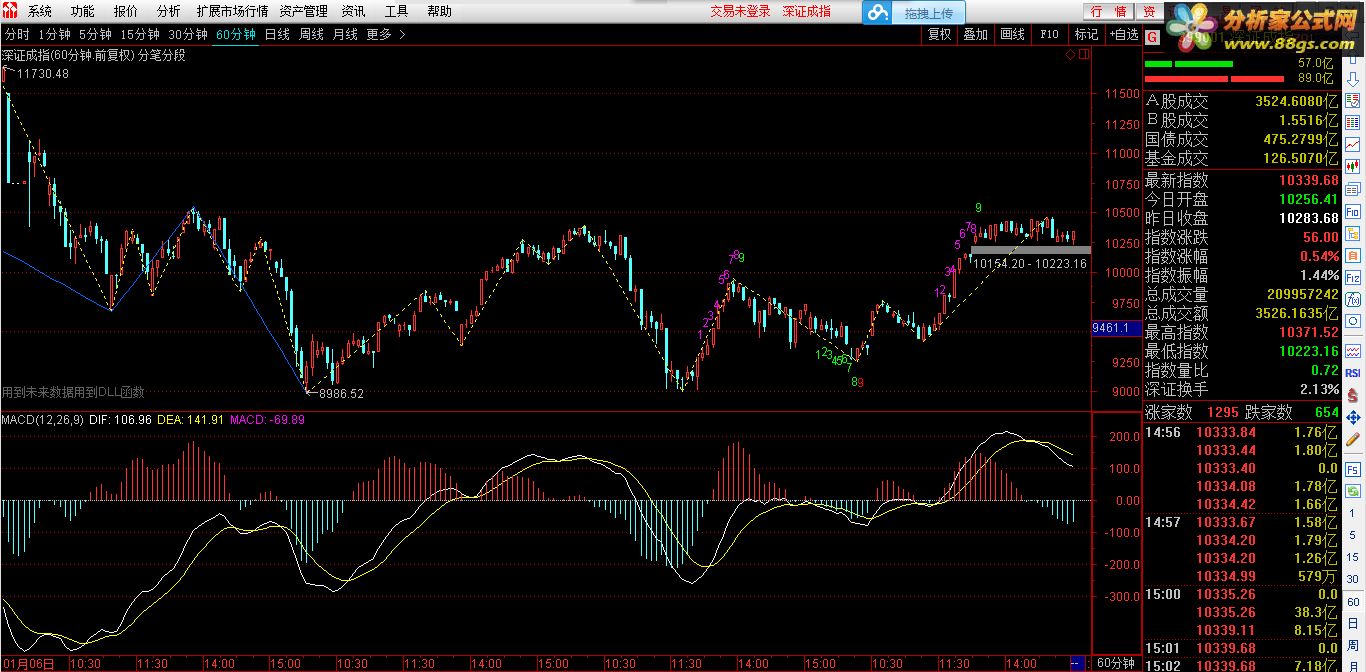Image resolution: width=1366 pixels, height=672 pixels.
Task: Click the multi-window layout sidebar icon
Action: 1352,189
